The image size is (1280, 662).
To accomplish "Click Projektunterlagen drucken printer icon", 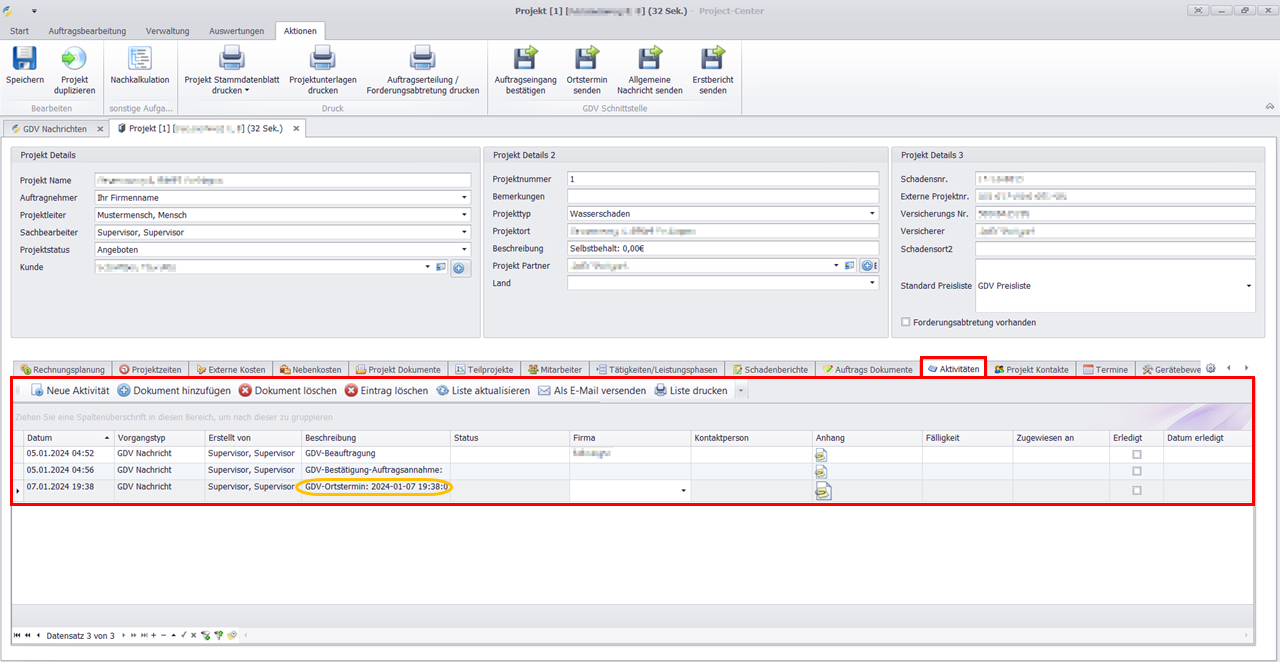I will [x=323, y=59].
